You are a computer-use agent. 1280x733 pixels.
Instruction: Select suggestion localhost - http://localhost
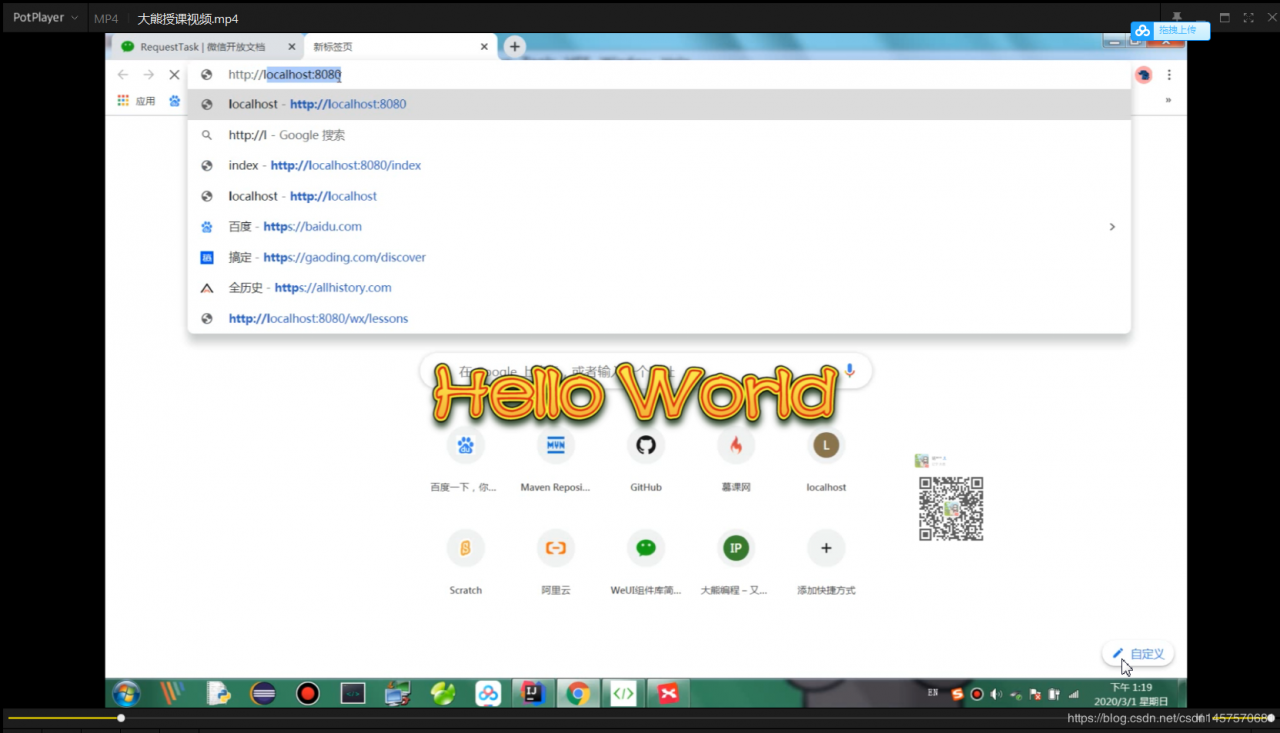659,196
